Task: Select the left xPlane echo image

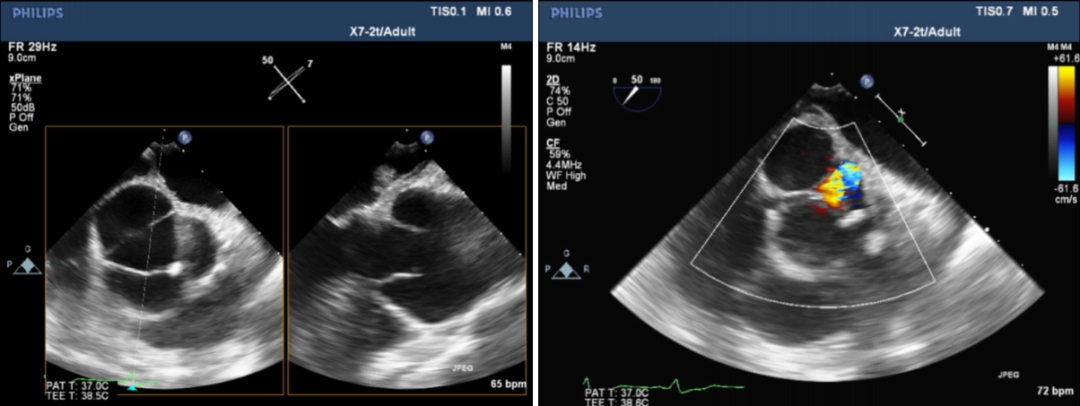Action: [163, 259]
